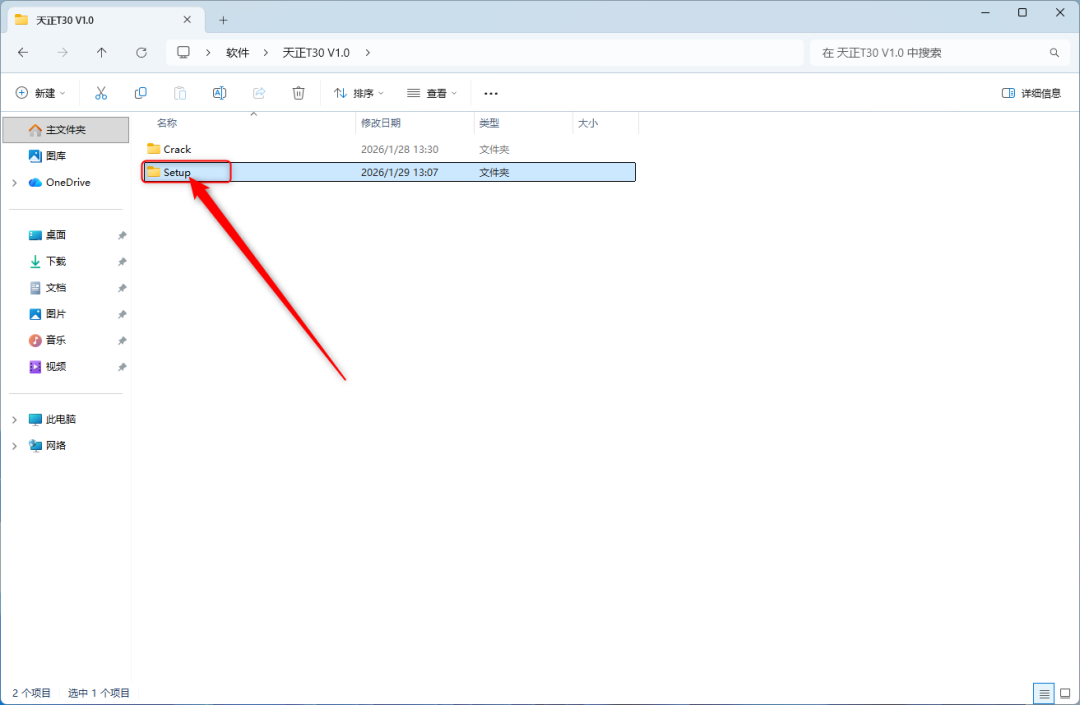Click pin icon beside 下载
Screen dimensions: 1080x705
(x=122, y=262)
